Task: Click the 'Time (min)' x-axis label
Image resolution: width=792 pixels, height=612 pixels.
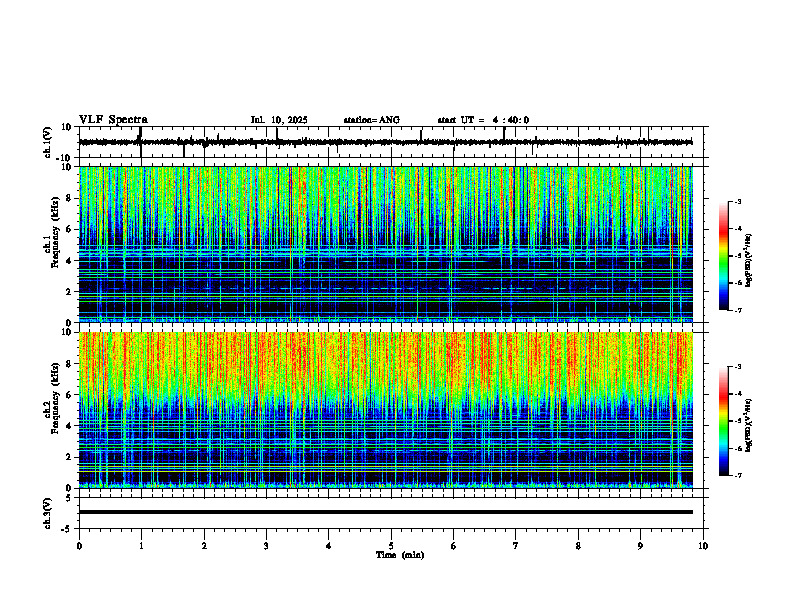Action: click(x=400, y=555)
